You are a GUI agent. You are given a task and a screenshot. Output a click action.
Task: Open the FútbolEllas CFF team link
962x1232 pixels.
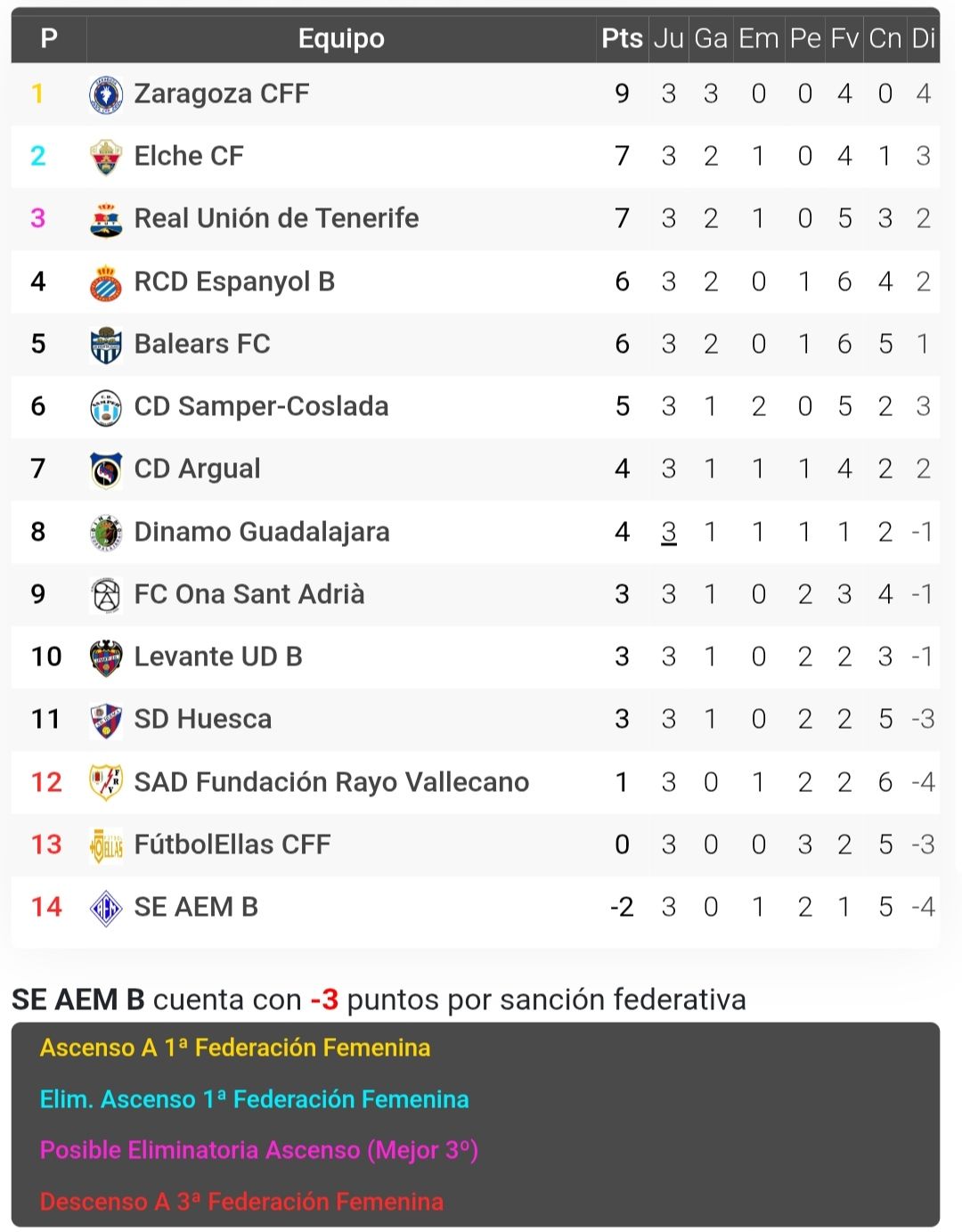pyautogui.click(x=232, y=844)
